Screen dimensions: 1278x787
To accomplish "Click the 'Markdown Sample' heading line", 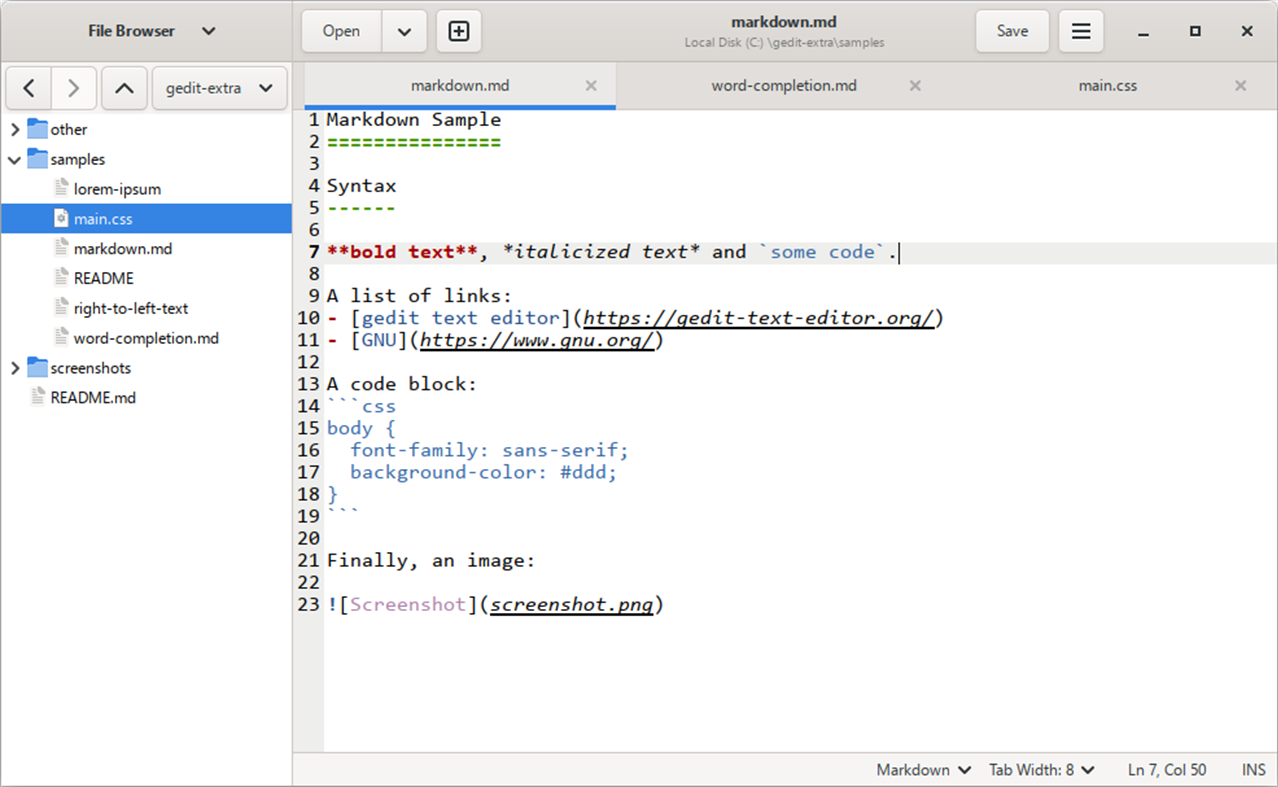I will pos(414,120).
